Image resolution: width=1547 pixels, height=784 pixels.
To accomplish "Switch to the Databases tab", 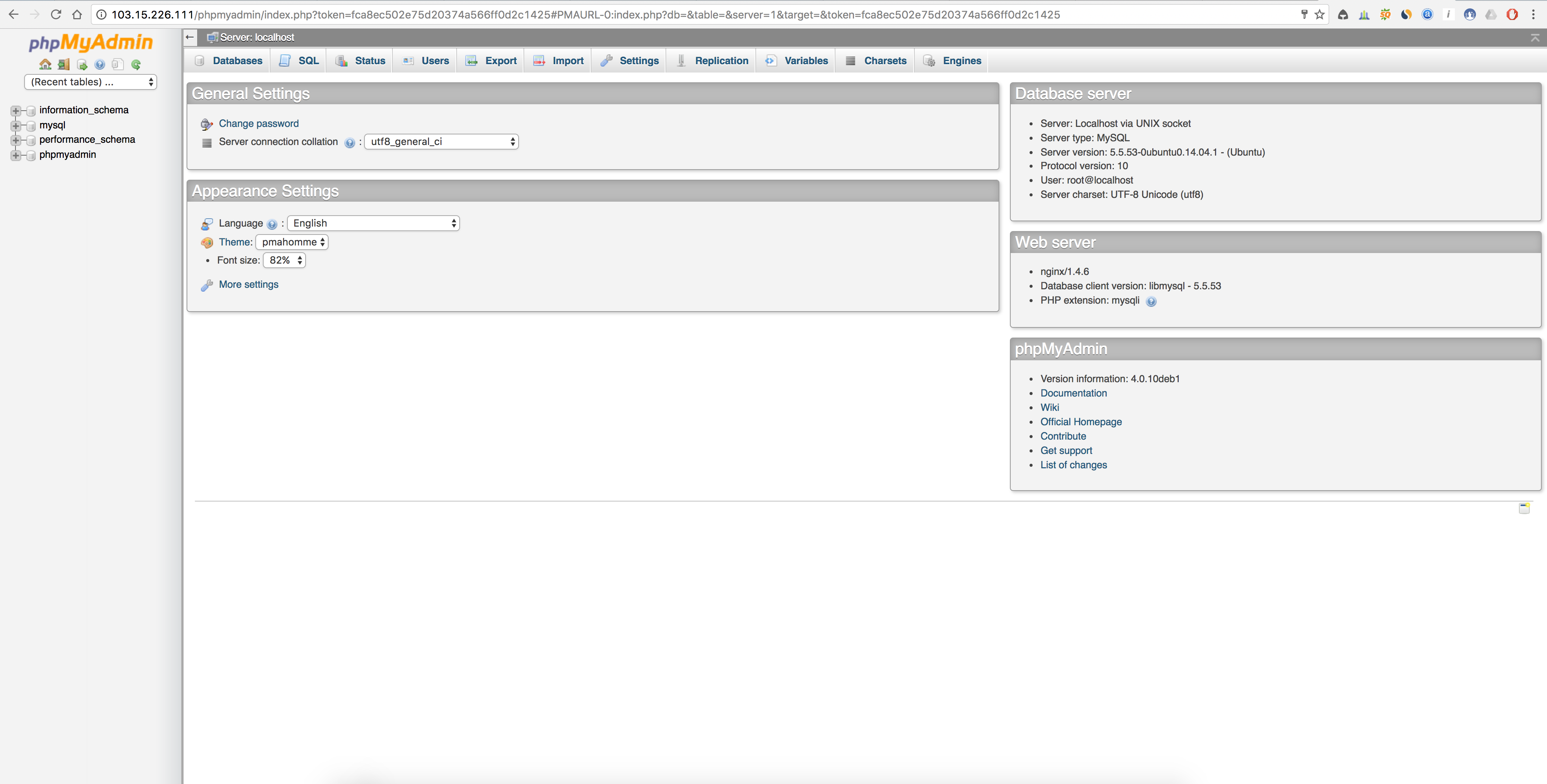I will [237, 60].
